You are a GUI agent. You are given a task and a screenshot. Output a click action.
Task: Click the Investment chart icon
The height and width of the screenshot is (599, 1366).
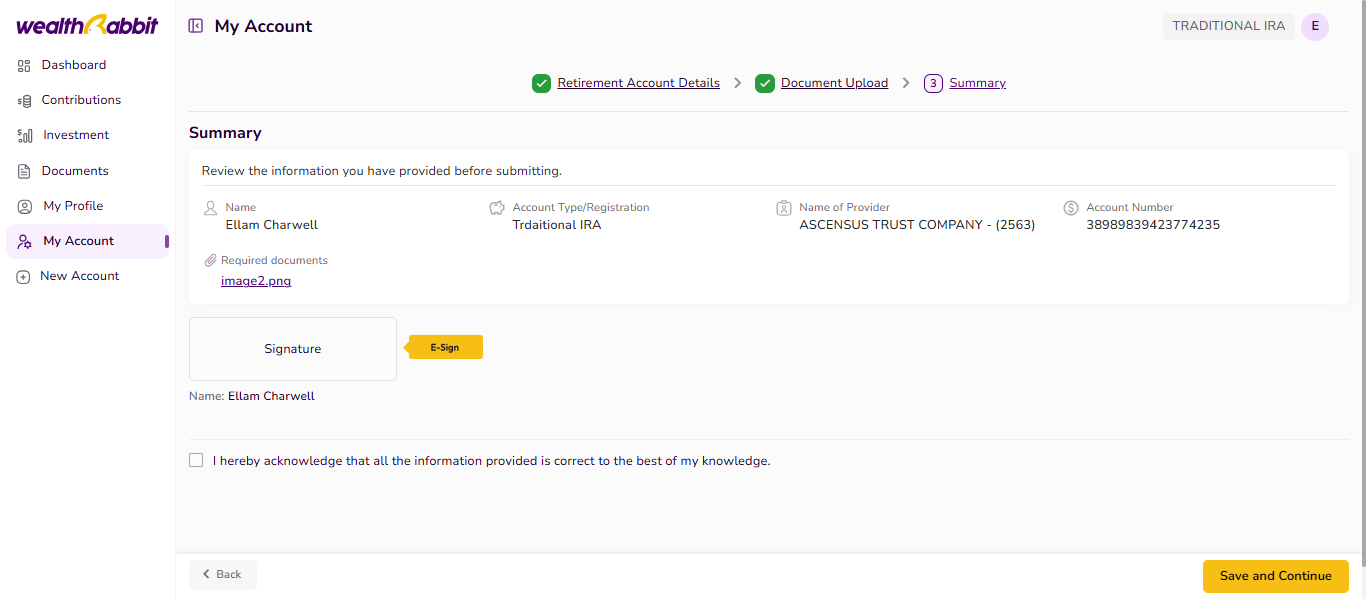25,135
